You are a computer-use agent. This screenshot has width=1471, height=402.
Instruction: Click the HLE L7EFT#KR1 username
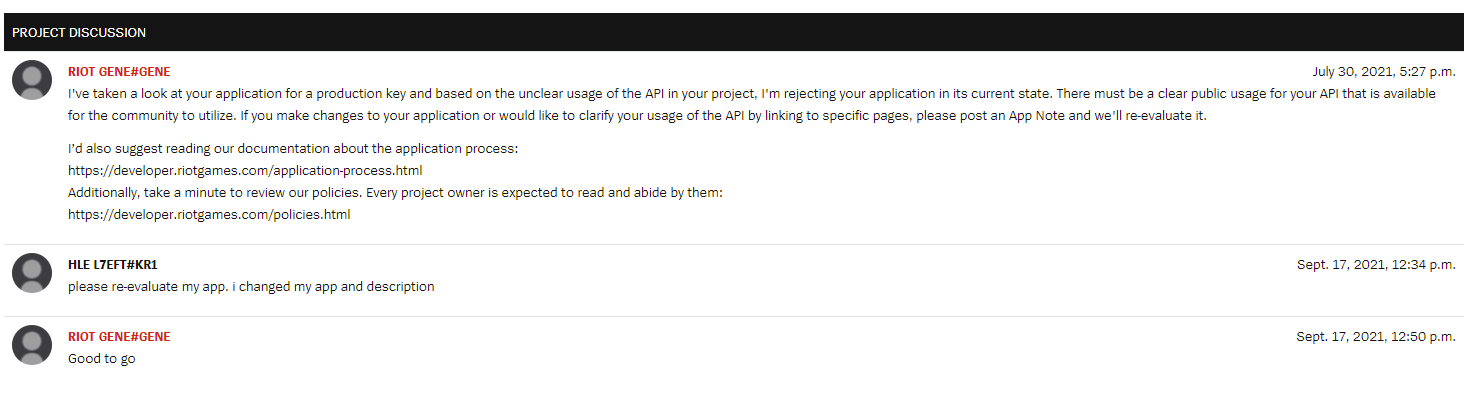(x=113, y=265)
